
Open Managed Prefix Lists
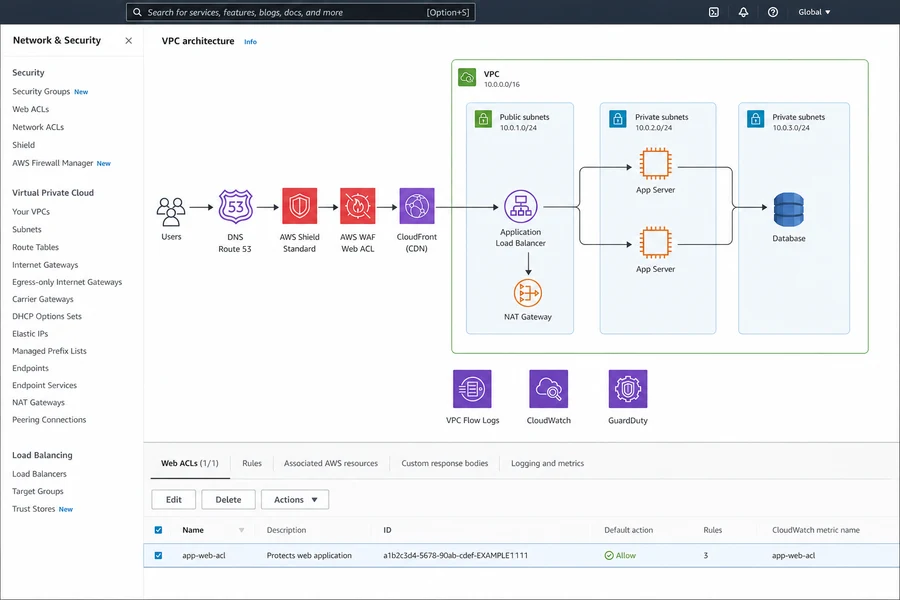[x=49, y=351]
